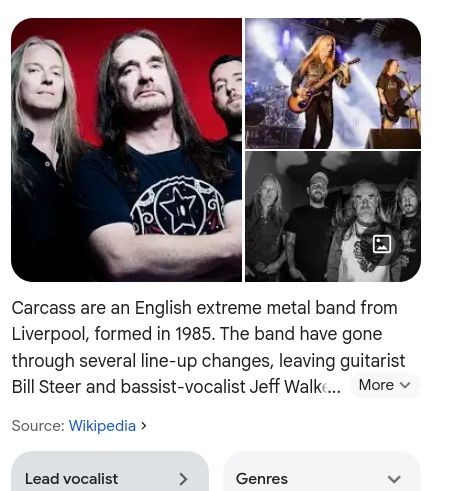The height and width of the screenshot is (491, 465).
Task: Open the live concert stage photo
Action: 333,83
